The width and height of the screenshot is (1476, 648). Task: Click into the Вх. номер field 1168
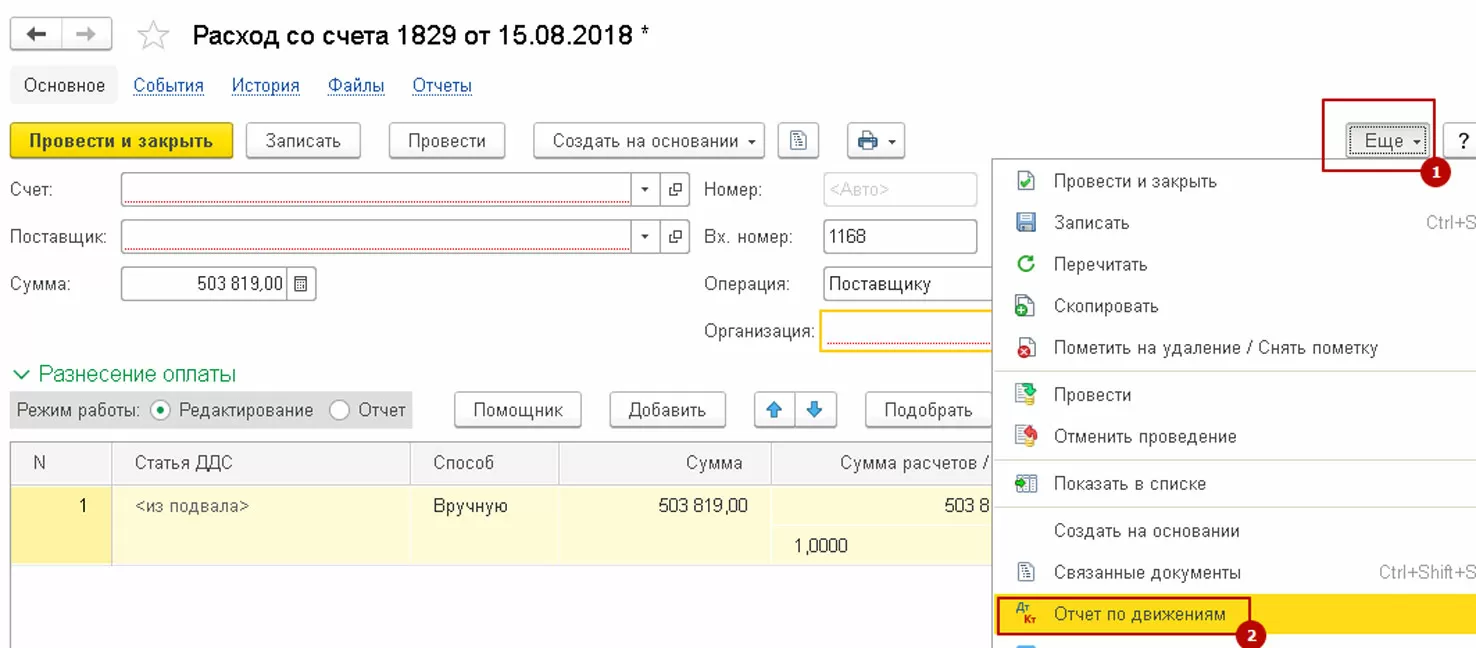pyautogui.click(x=900, y=237)
